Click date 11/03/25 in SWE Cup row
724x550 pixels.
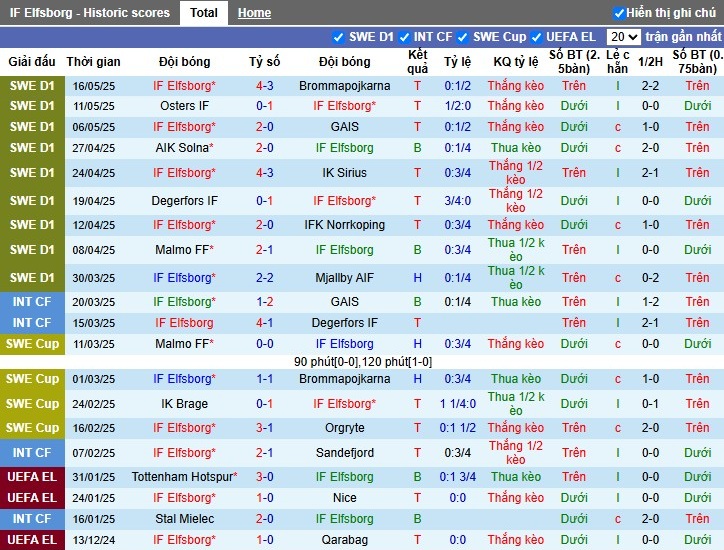click(94, 344)
